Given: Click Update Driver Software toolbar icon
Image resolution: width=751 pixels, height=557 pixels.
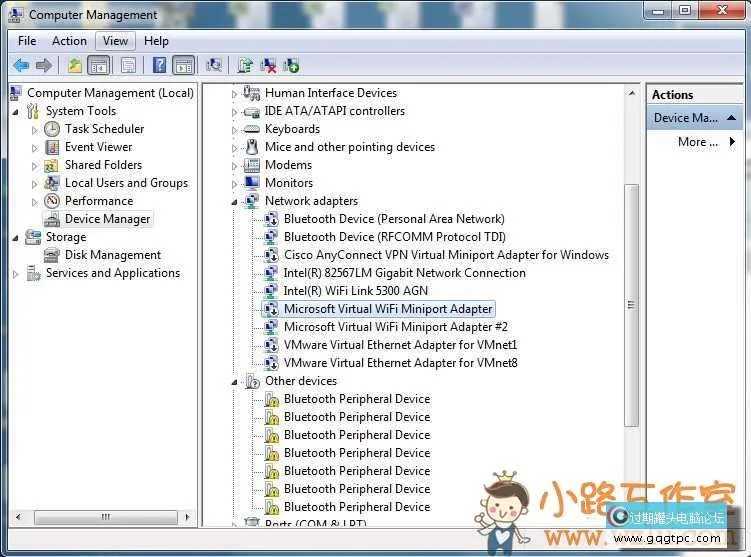Looking at the screenshot, I should (244, 66).
